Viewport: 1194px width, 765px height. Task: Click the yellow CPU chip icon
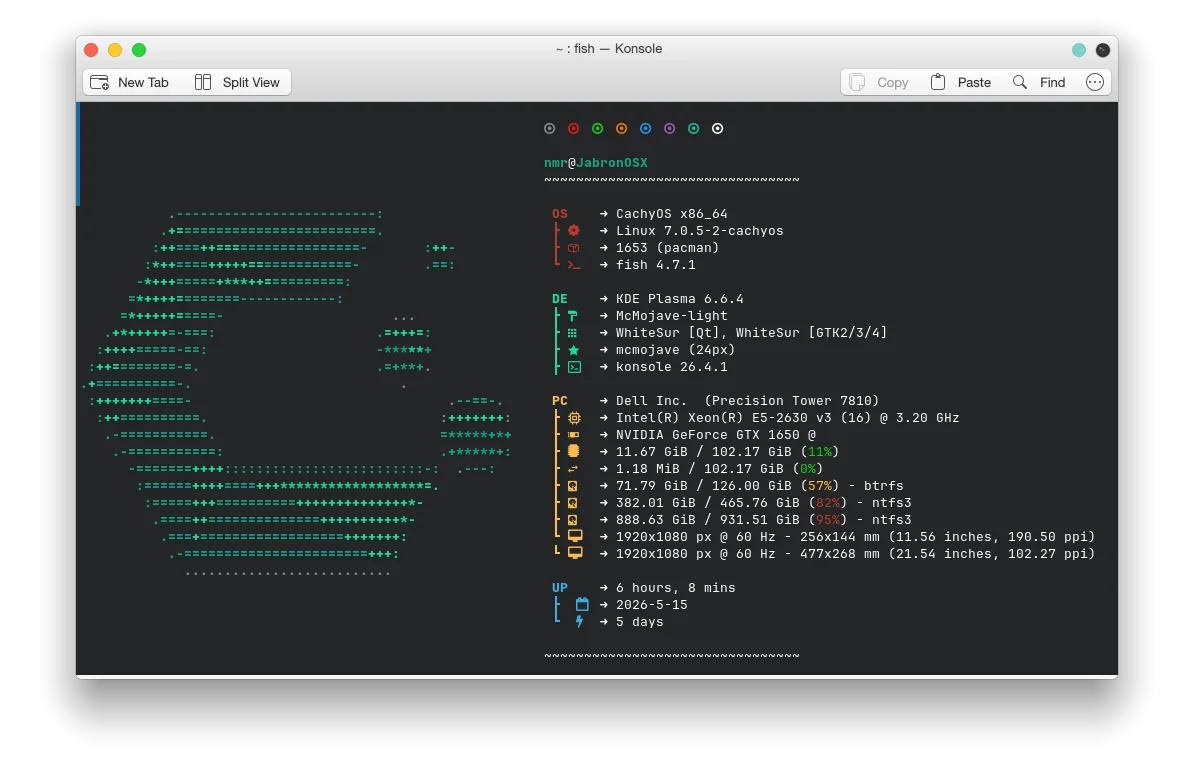(x=574, y=418)
